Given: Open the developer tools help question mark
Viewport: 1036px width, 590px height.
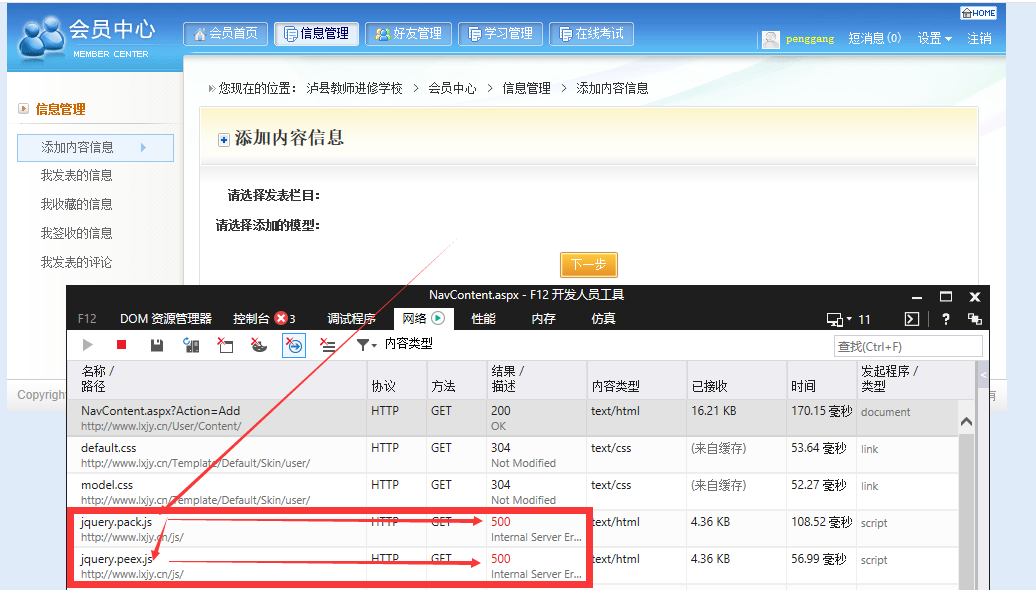Looking at the screenshot, I should click(945, 319).
